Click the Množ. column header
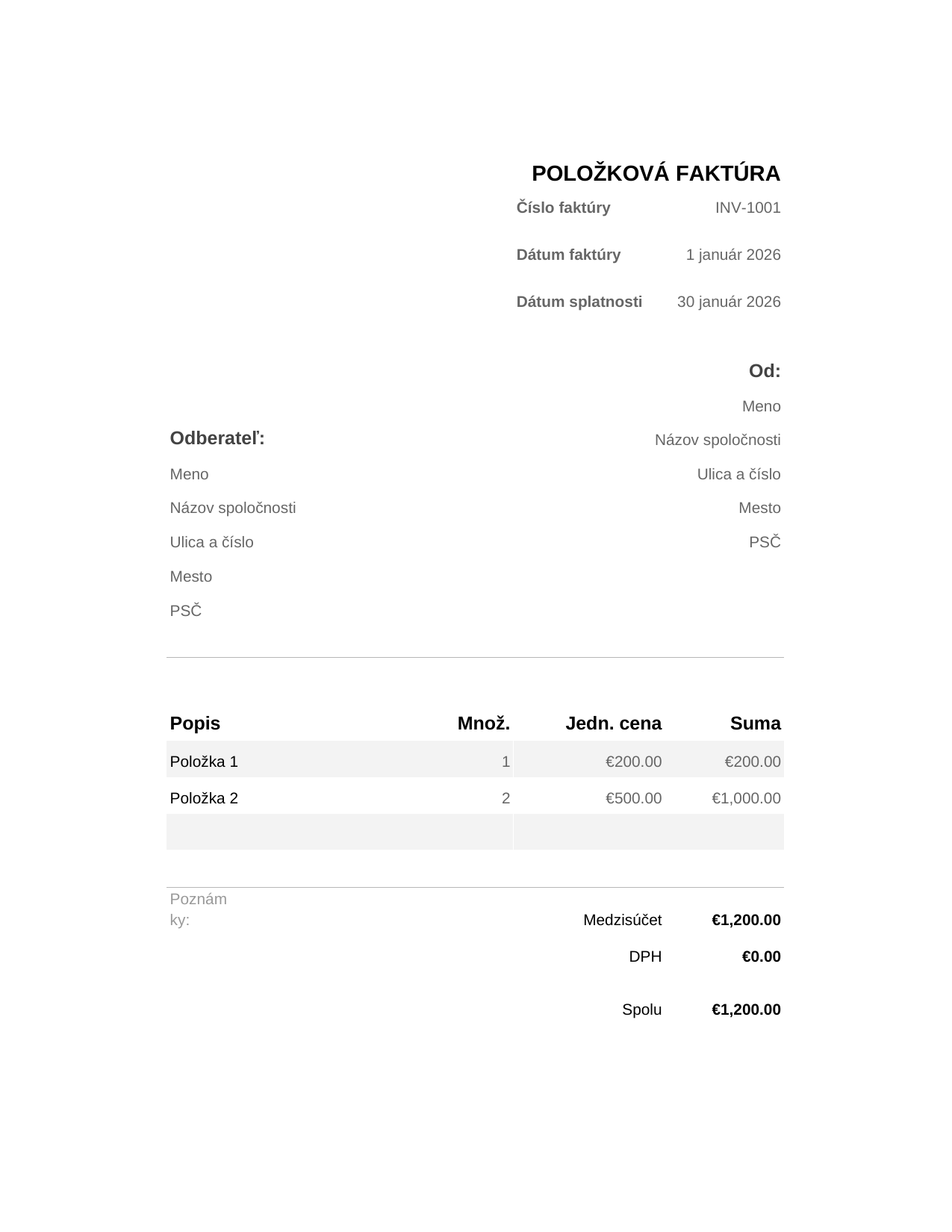This screenshot has width=952, height=1232. [x=484, y=724]
